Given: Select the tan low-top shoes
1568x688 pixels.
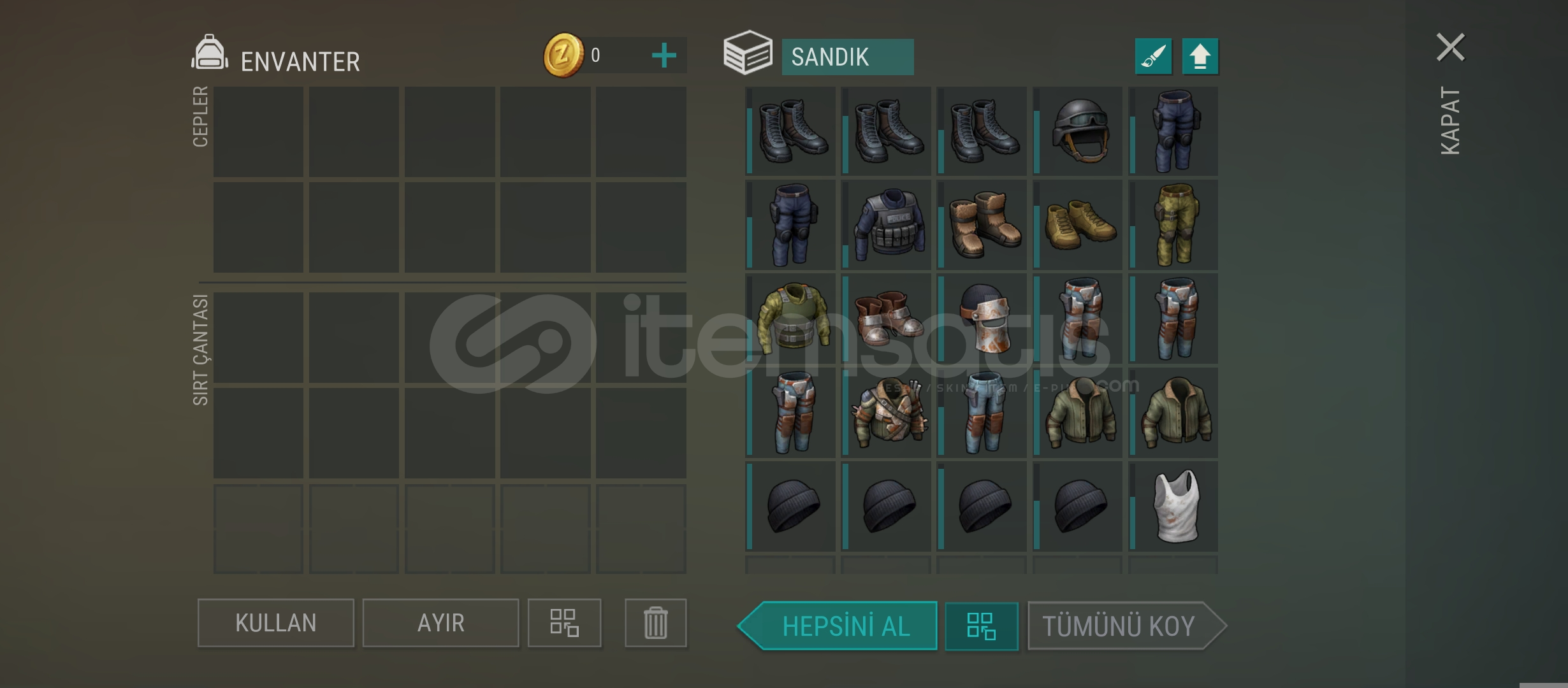Looking at the screenshot, I should [x=1077, y=224].
